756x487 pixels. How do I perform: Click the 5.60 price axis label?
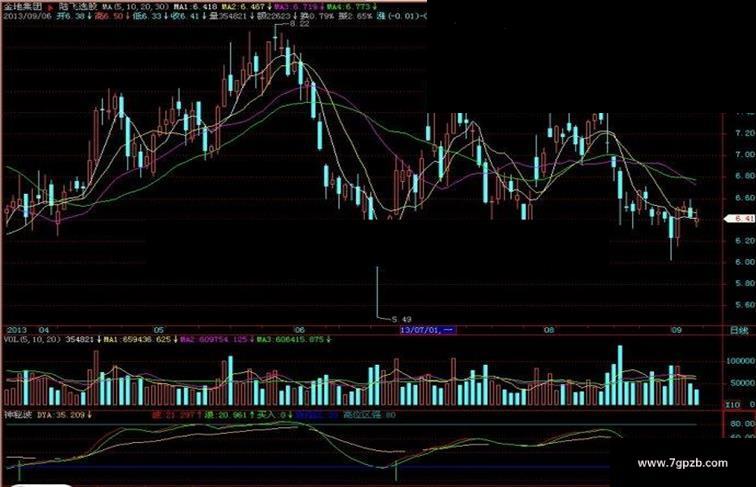[x=745, y=305]
